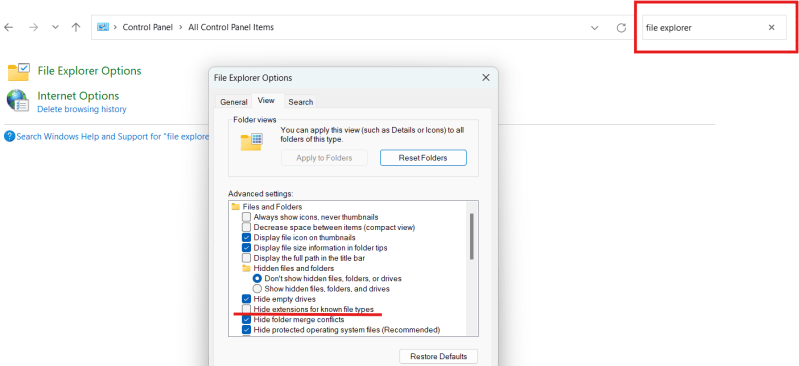Enable Decrease space between items checkbox
Screen dimensions: 799x366
tap(247, 227)
